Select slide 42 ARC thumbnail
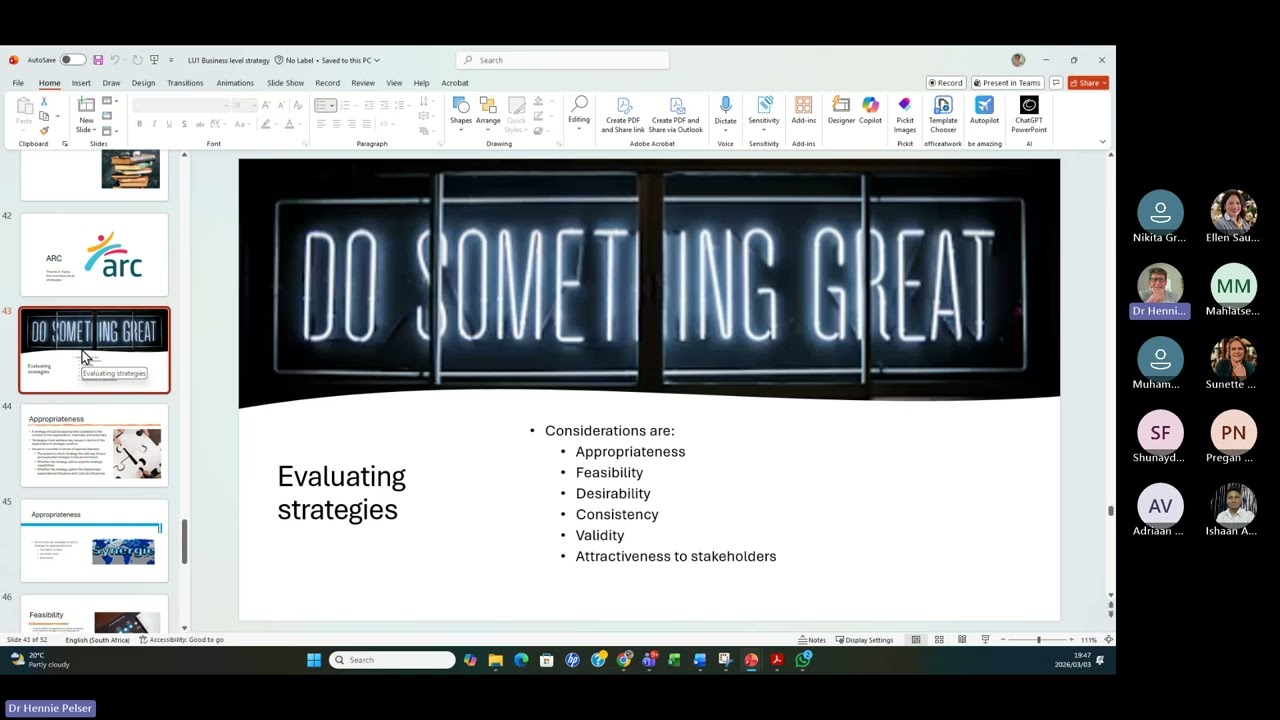Screen dimensions: 1280x720 pyautogui.click(x=94, y=255)
